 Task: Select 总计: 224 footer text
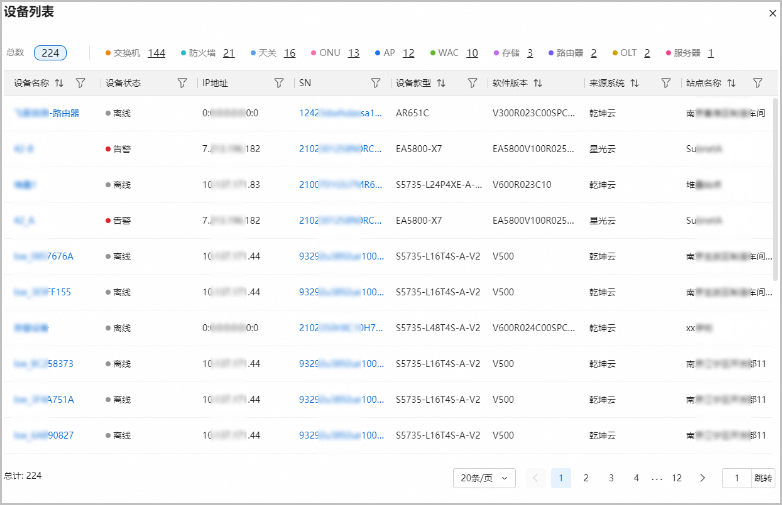pos(23,476)
